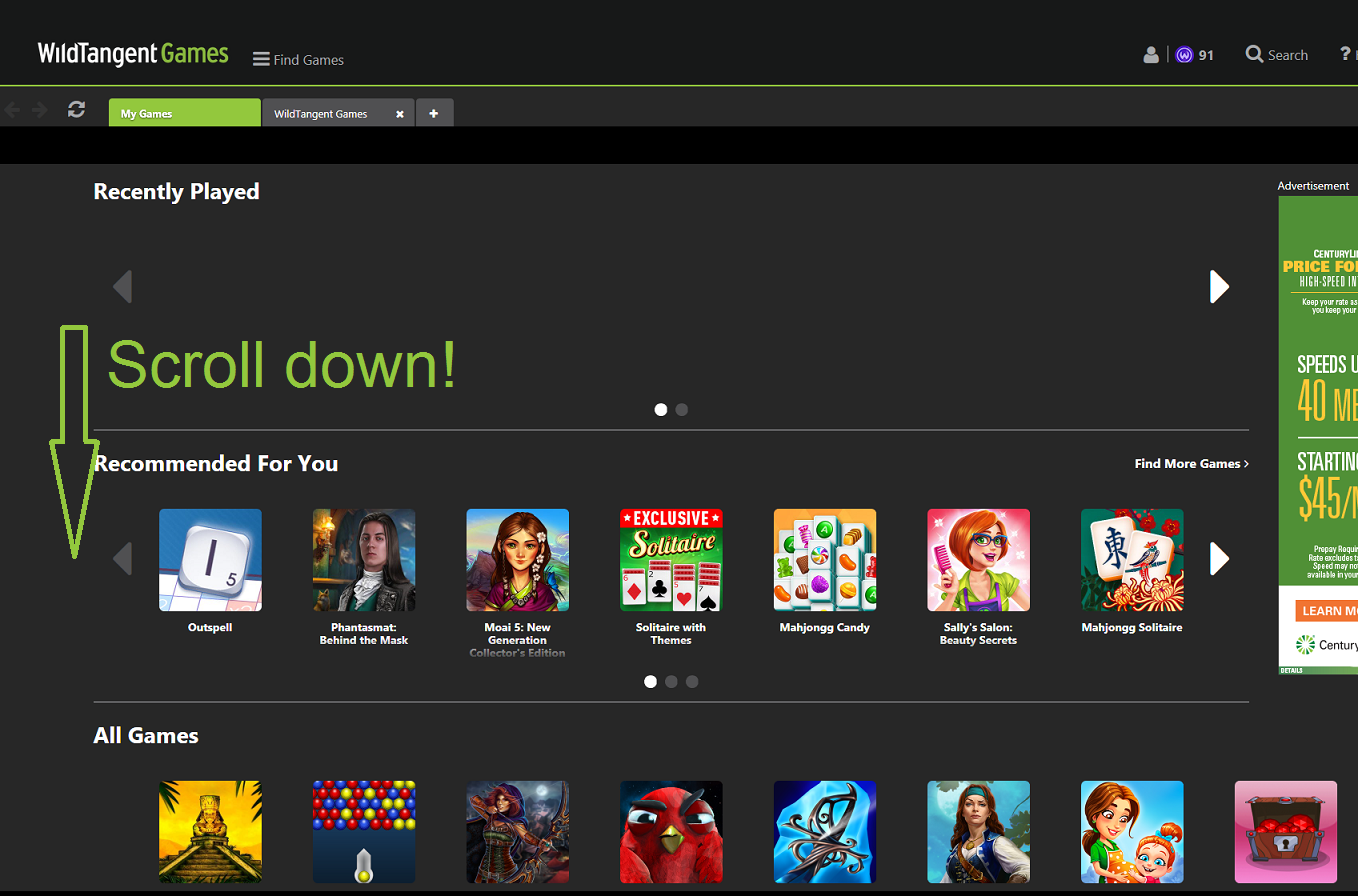Viewport: 1358px width, 896px height.
Task: Open the red angry bird game tile
Action: coord(672,832)
